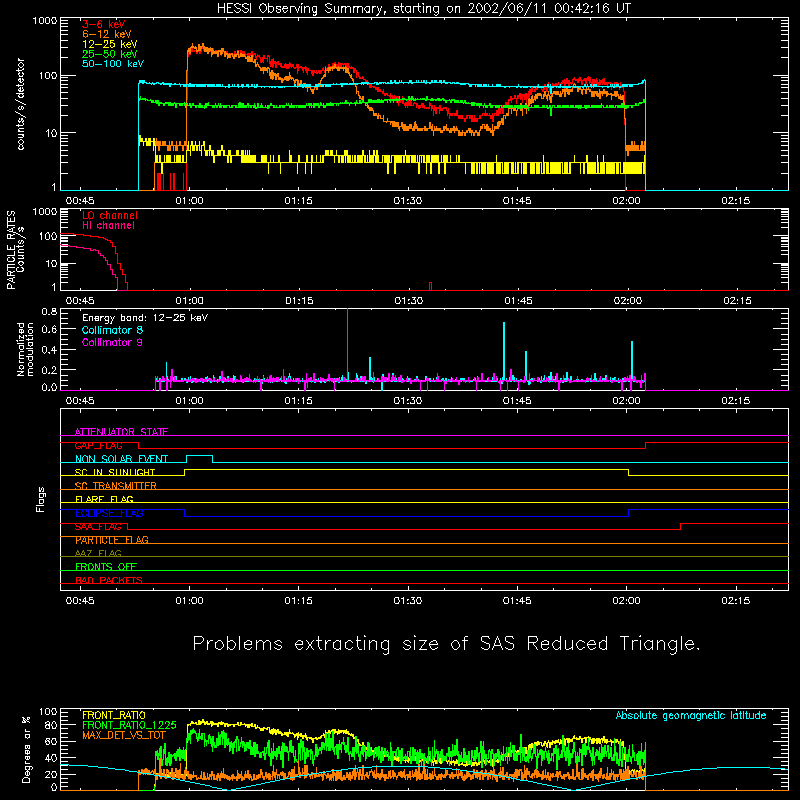Click 02:15 tick under the flags panel
The height and width of the screenshot is (800, 800).
pyautogui.click(x=736, y=601)
